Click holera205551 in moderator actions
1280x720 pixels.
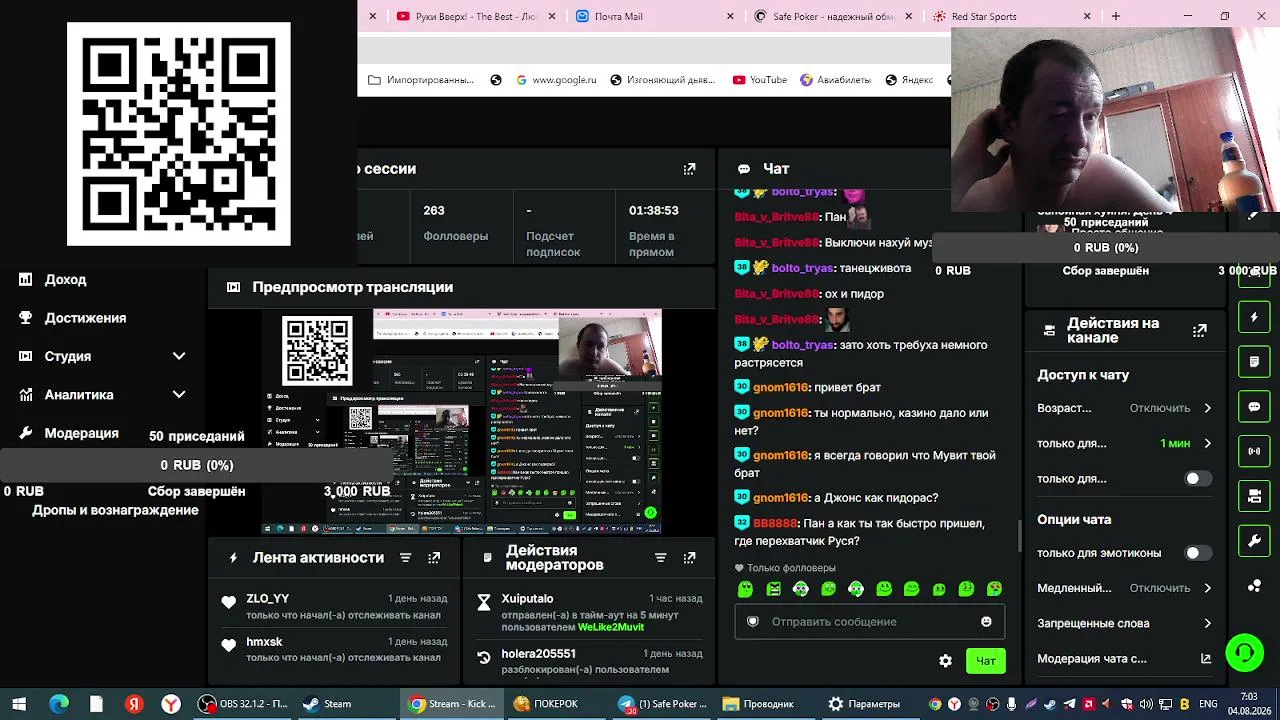(x=538, y=654)
